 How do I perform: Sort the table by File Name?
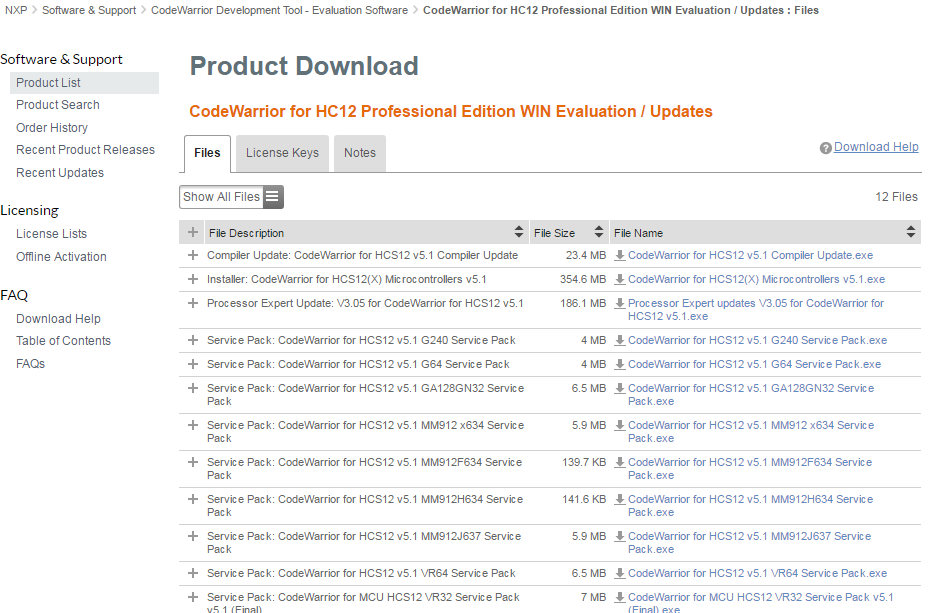click(910, 233)
